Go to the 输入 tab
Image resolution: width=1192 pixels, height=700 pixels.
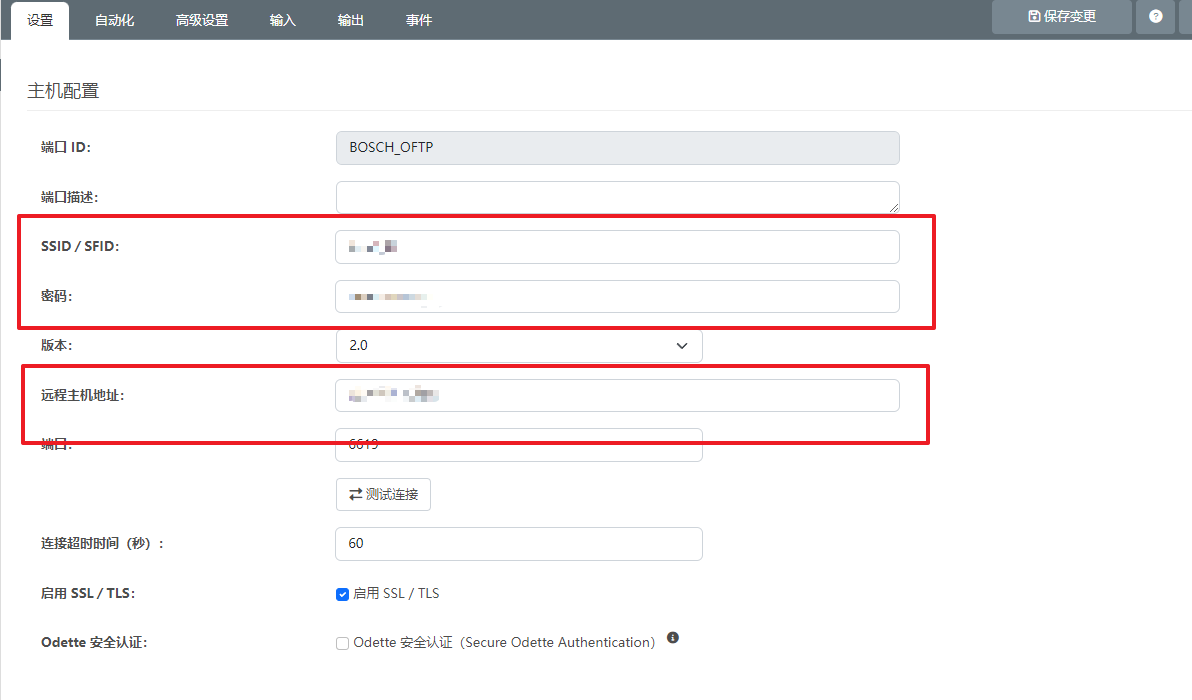coord(283,20)
